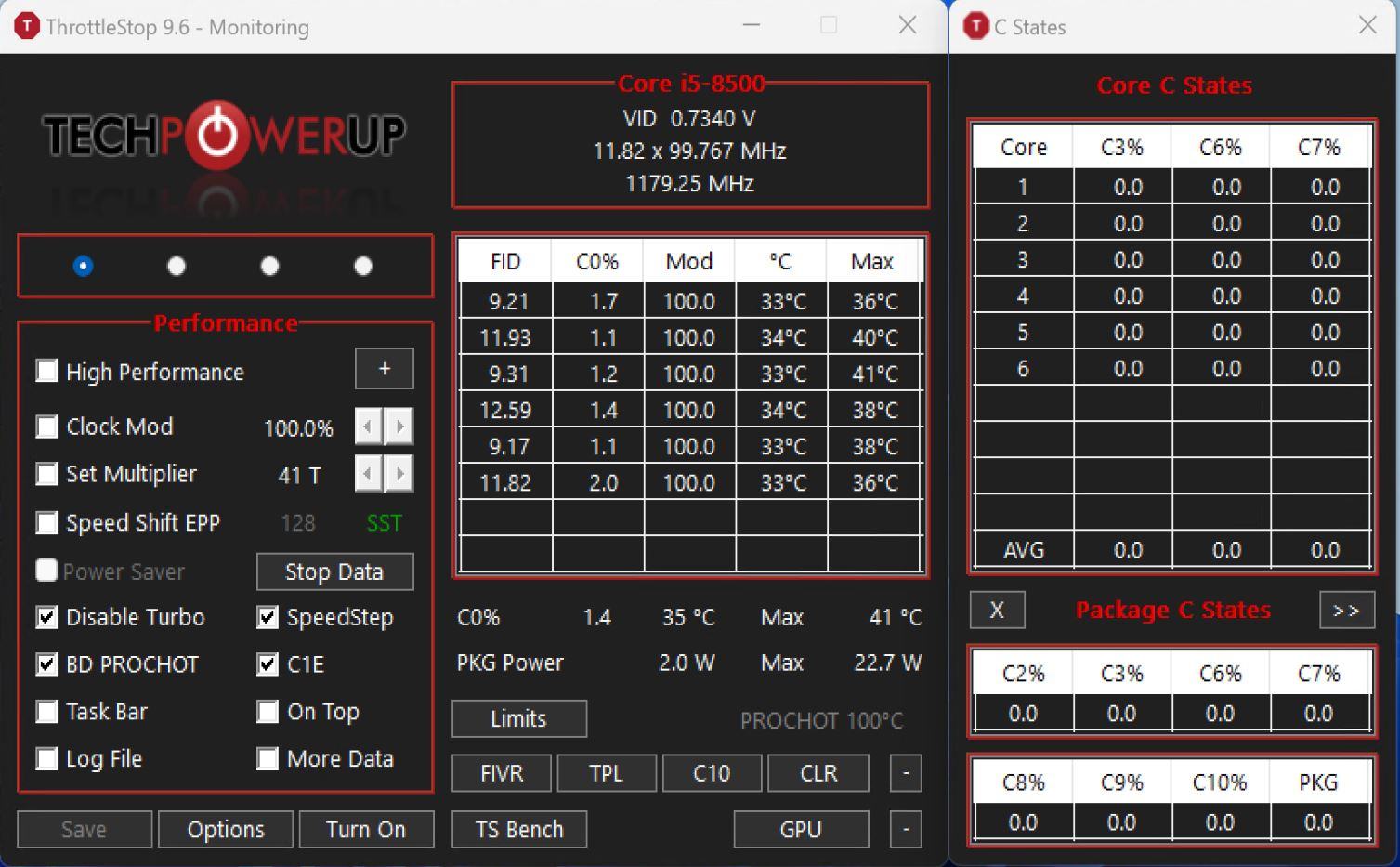The image size is (1400, 867).
Task: Click the 12.59 FID value
Action: click(505, 410)
